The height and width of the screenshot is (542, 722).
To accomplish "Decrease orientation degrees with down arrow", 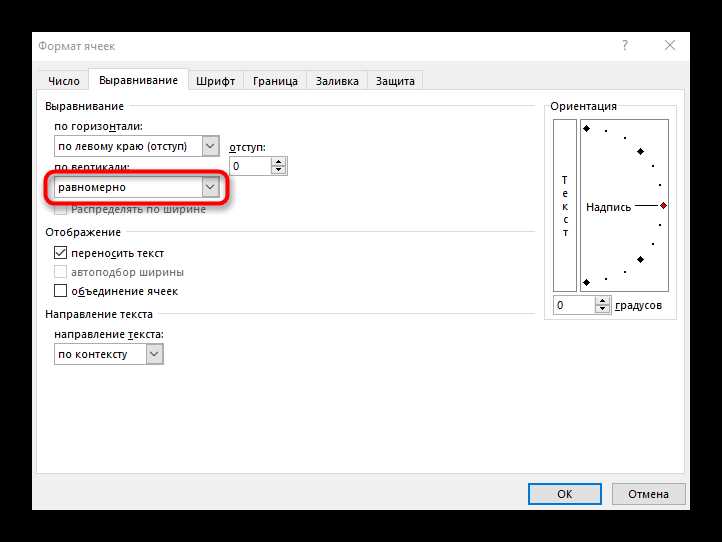I will point(602,309).
